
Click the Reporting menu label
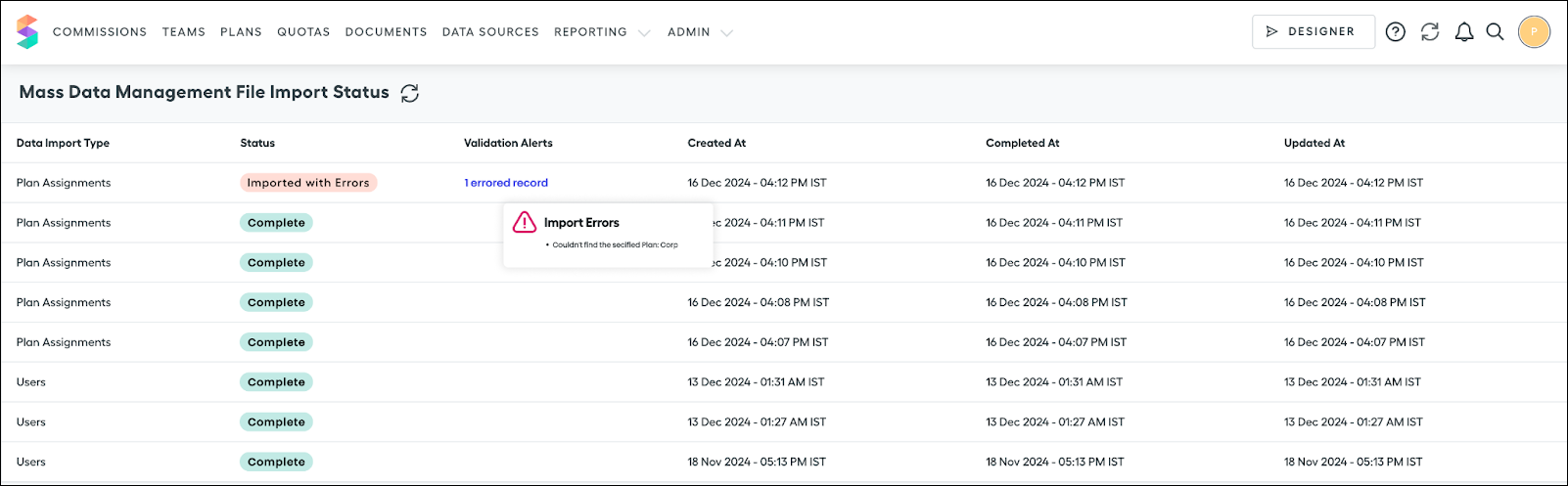coord(590,32)
